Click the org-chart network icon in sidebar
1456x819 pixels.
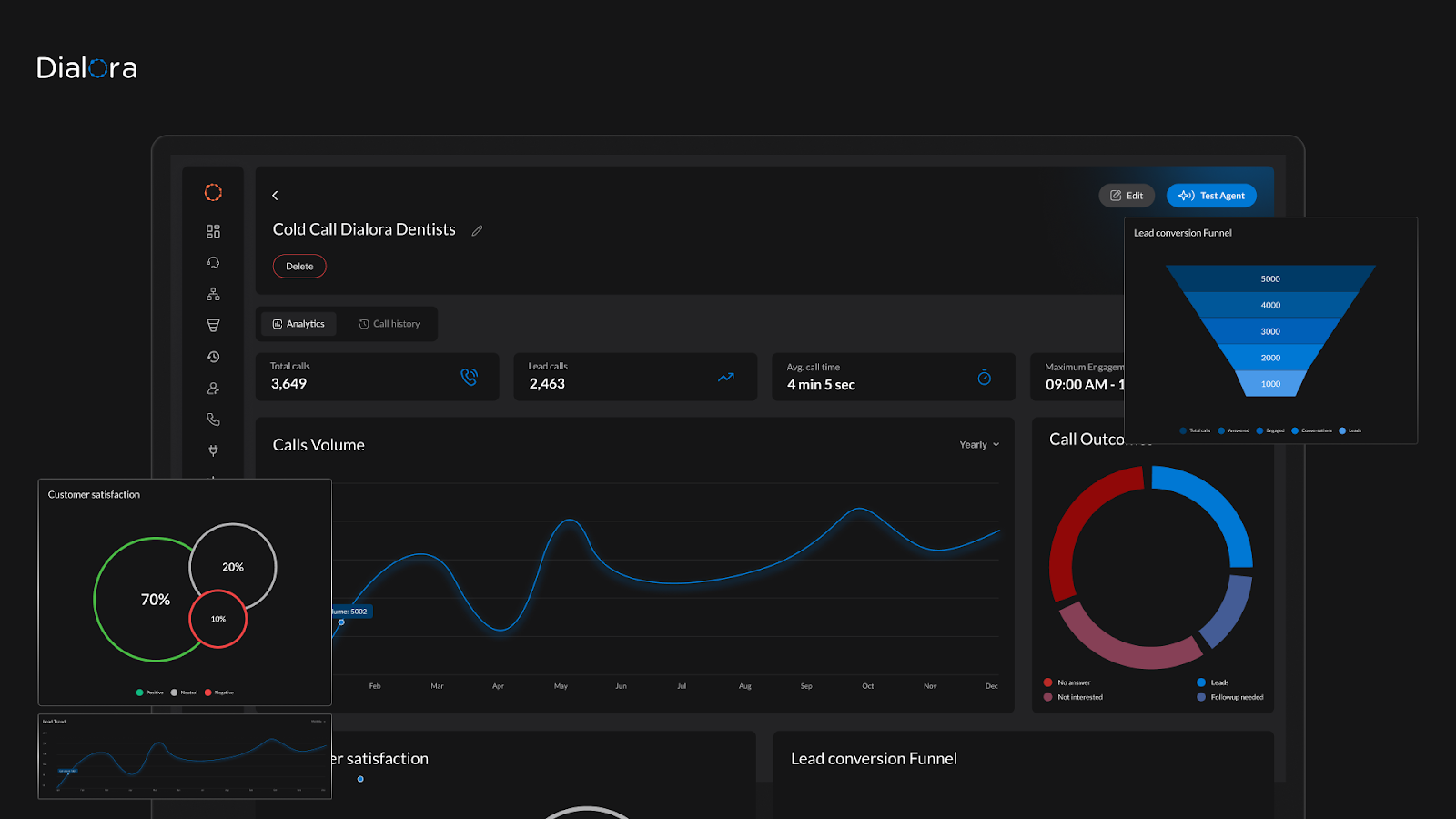coord(213,293)
